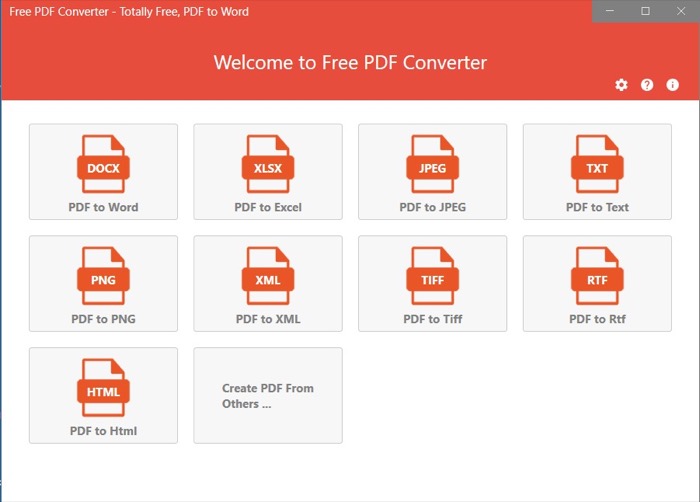
Task: Open the settings gear icon
Action: tap(621, 85)
